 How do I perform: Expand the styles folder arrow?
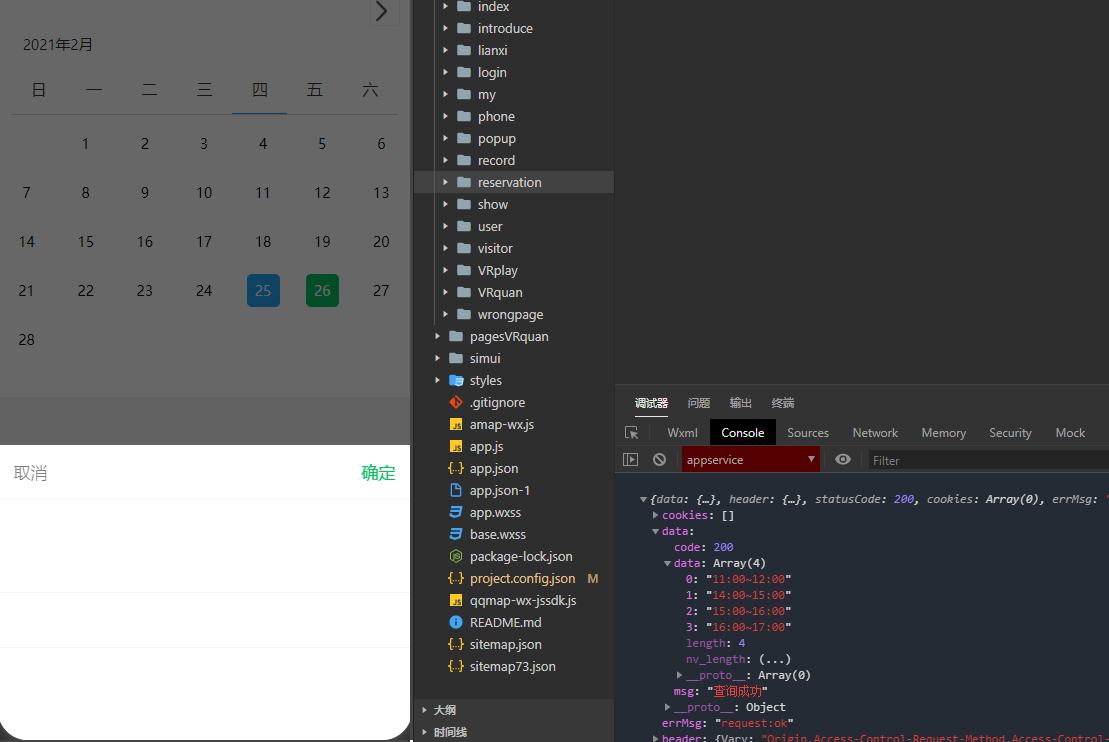pos(437,381)
